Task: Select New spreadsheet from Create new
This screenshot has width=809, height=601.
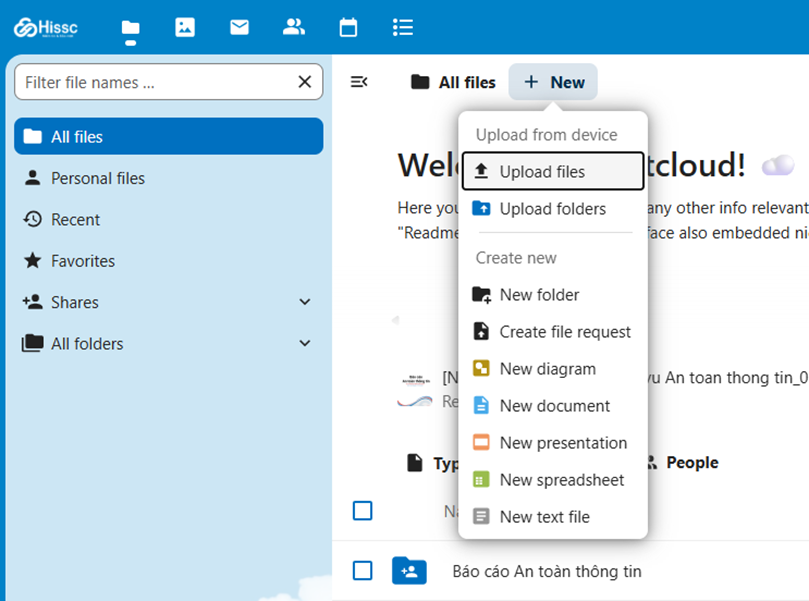Action: click(561, 480)
